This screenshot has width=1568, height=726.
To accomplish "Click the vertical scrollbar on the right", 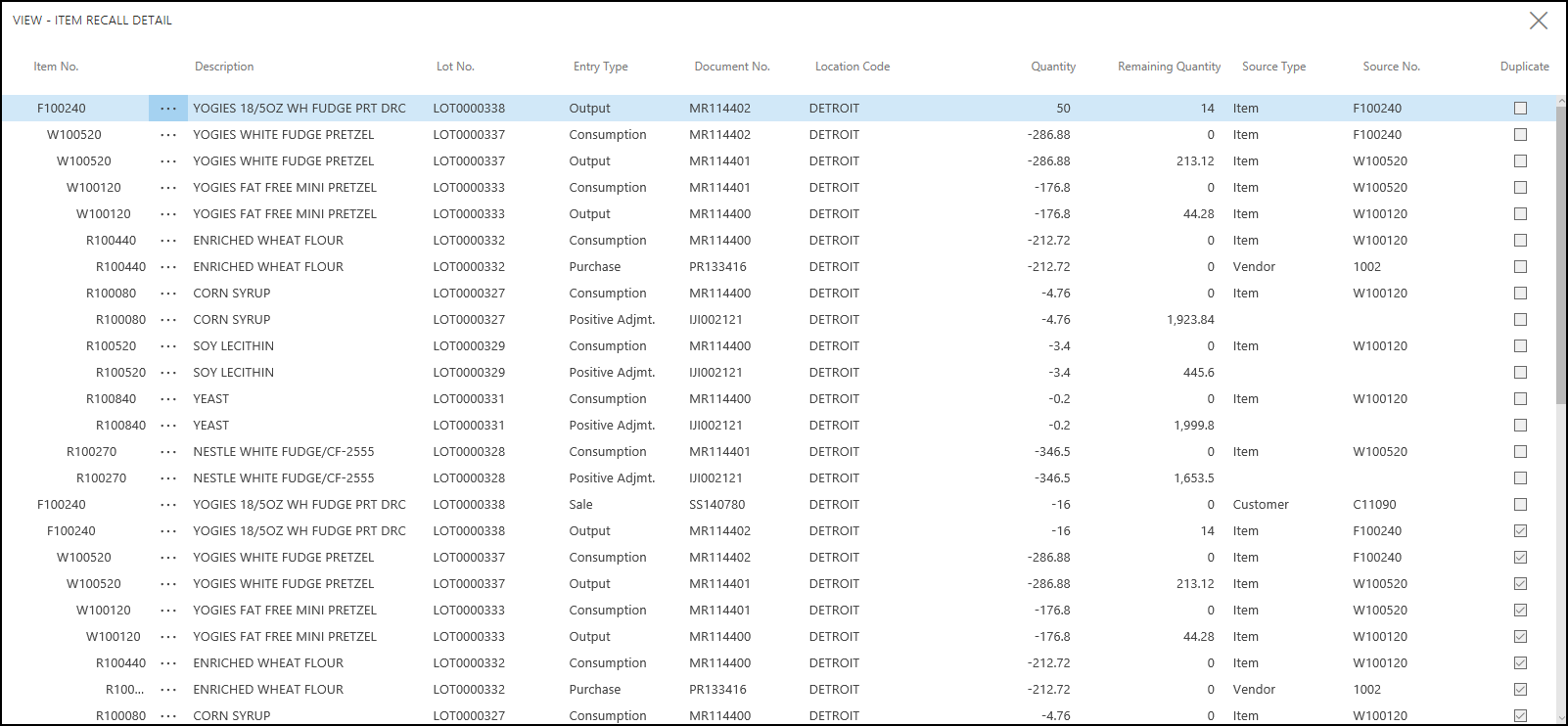I will click(1560, 254).
